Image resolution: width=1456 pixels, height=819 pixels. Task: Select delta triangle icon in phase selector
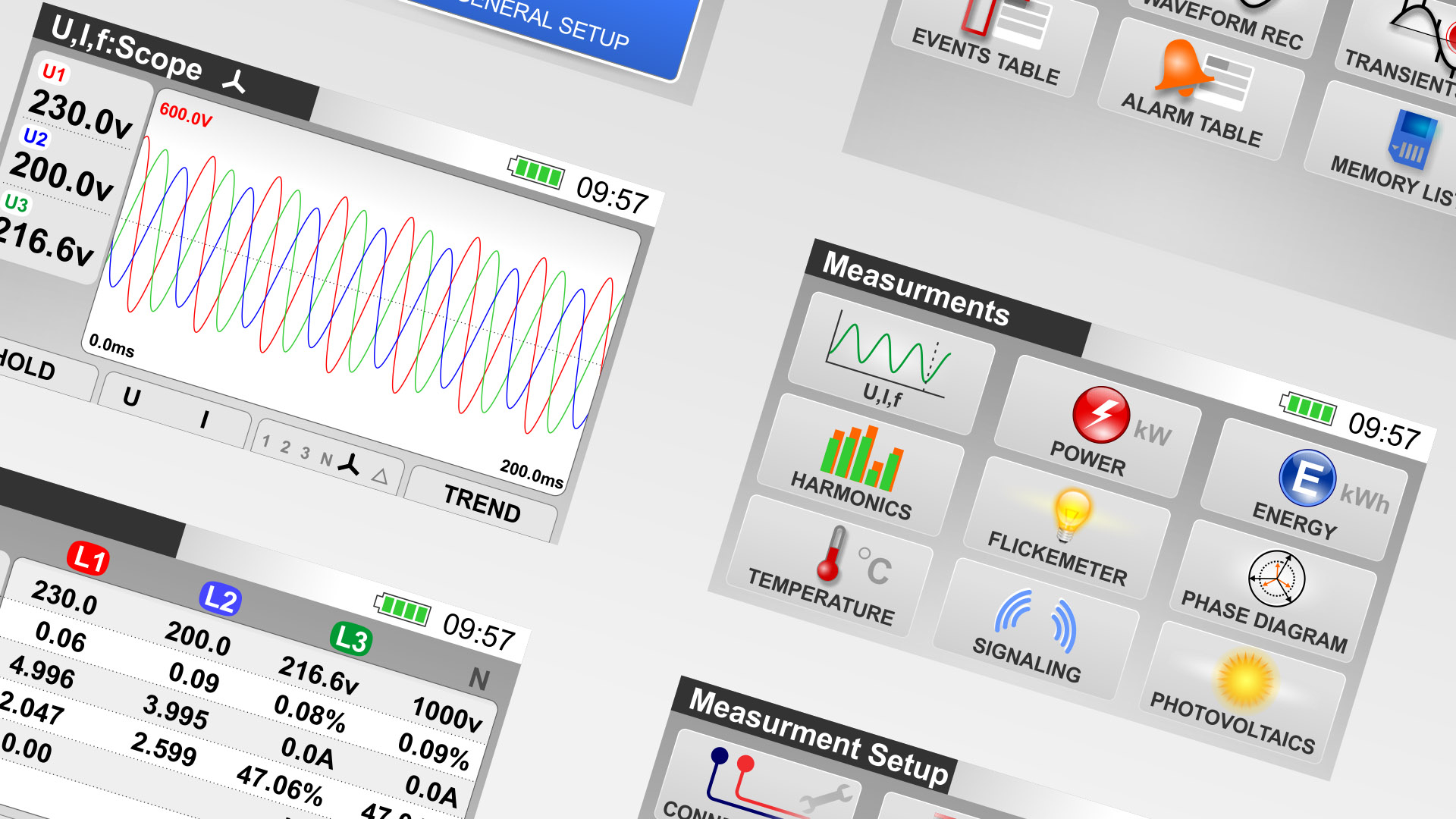(x=380, y=476)
